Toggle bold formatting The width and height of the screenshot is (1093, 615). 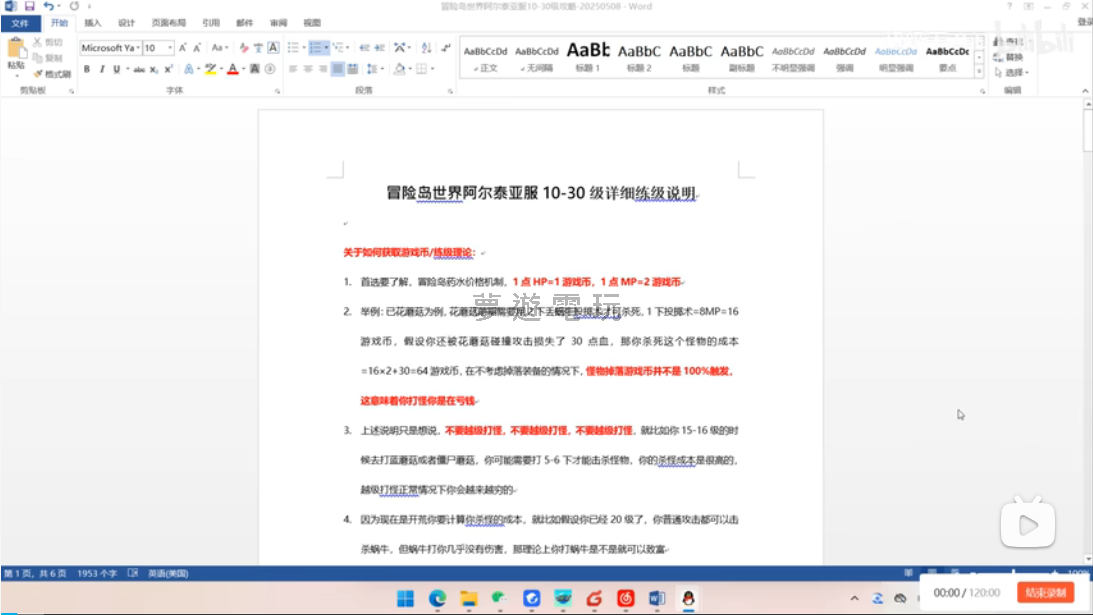point(87,69)
